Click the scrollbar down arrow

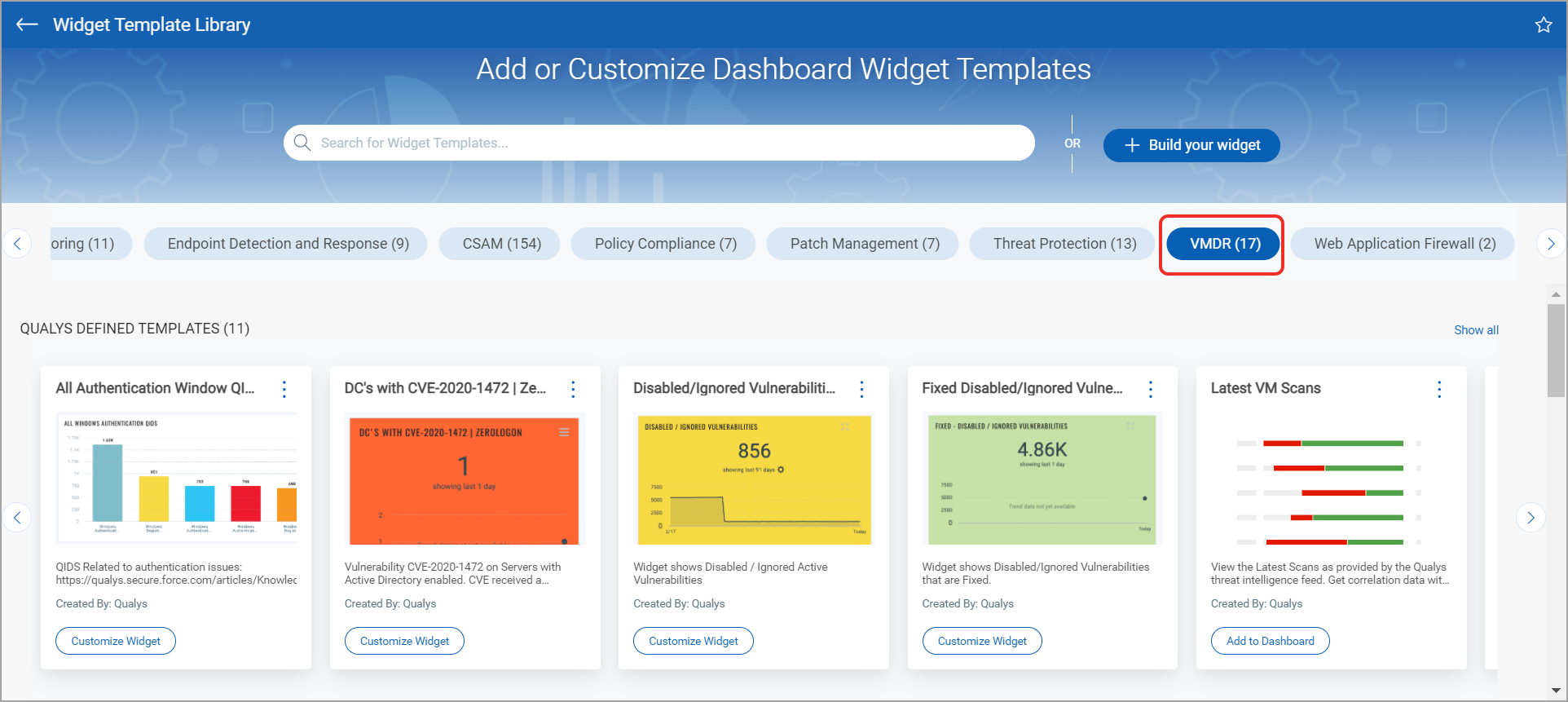[x=1556, y=691]
